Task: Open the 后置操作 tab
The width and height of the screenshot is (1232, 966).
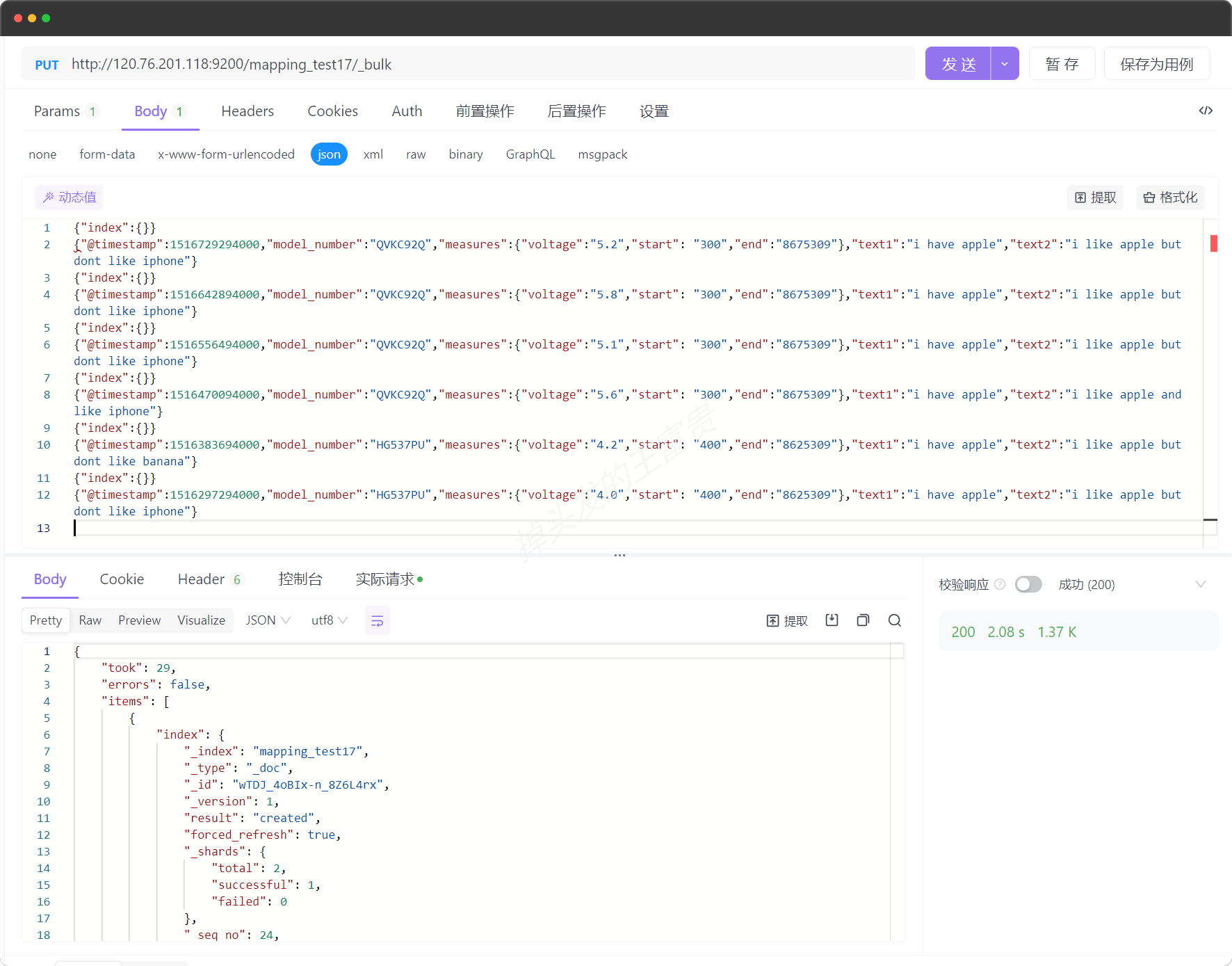Action: click(x=576, y=111)
